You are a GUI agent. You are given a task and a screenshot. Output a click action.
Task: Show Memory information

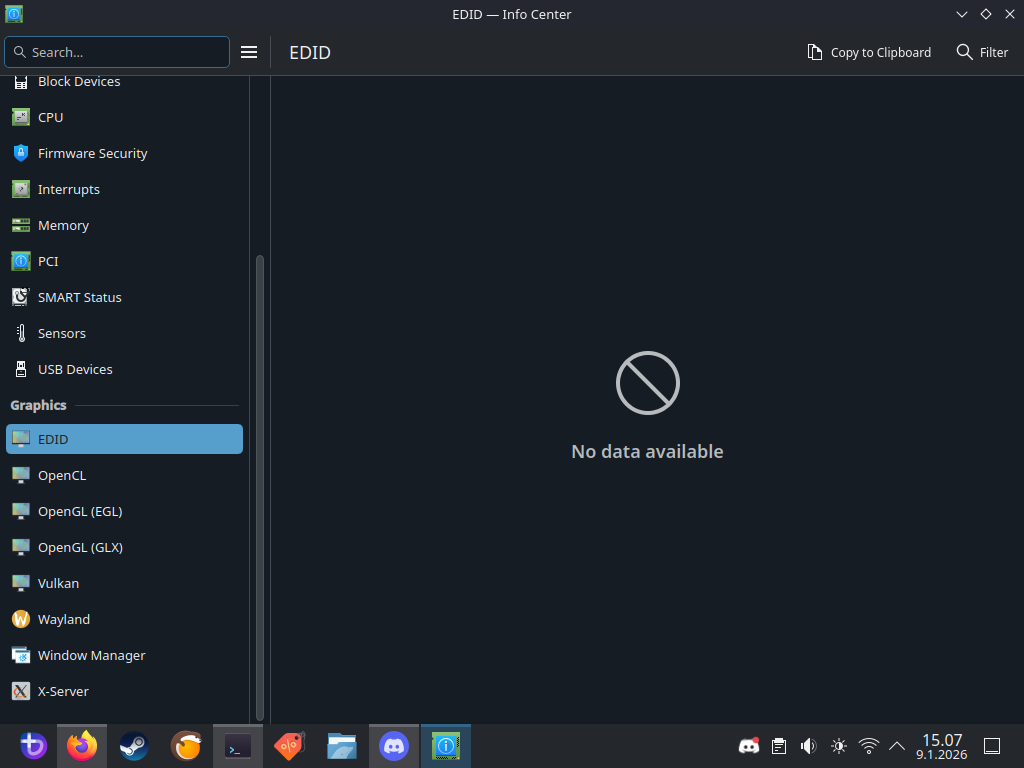pos(124,225)
